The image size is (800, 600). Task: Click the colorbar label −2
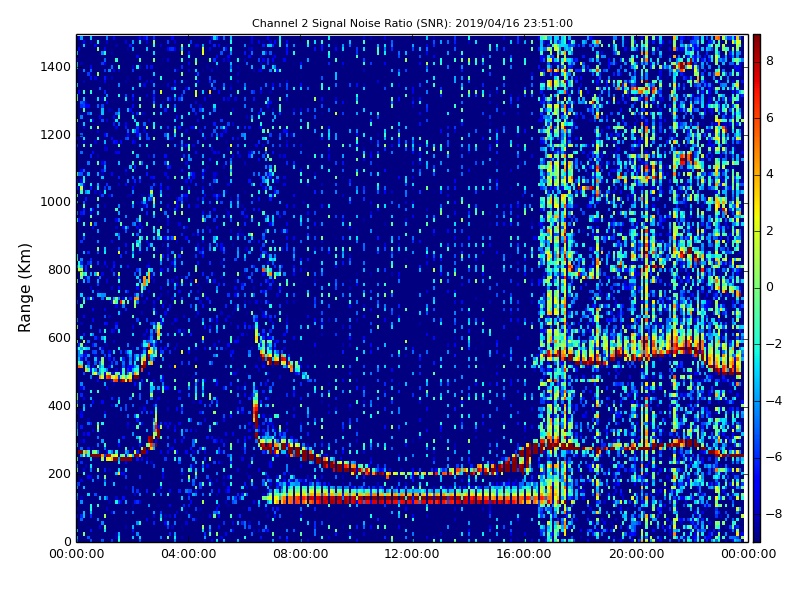773,344
